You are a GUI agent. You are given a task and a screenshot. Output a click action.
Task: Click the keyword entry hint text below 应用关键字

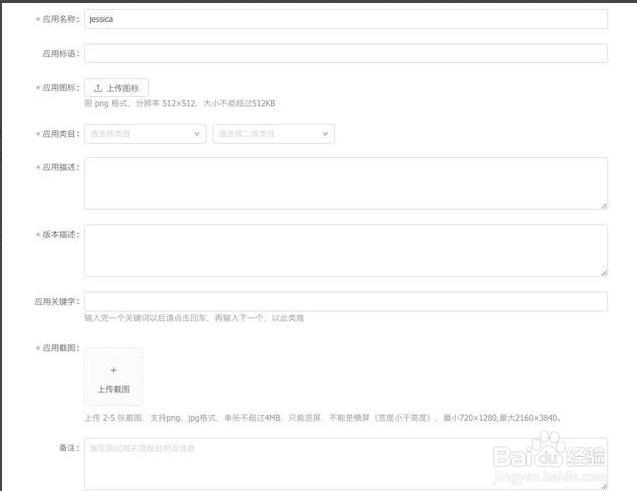pyautogui.click(x=194, y=318)
